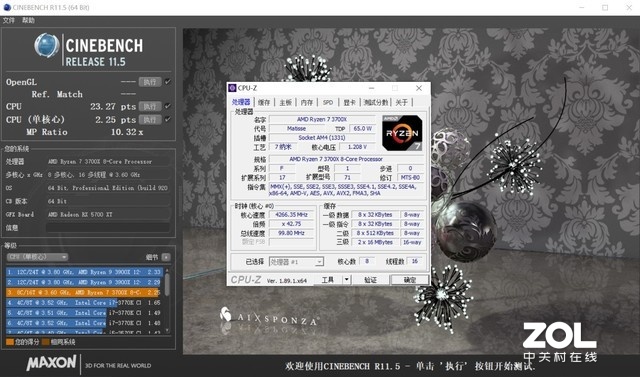Screen dimensions: 640x377
Task: Click the core speed value 4266.35 MHz
Action: pyautogui.click(x=291, y=215)
